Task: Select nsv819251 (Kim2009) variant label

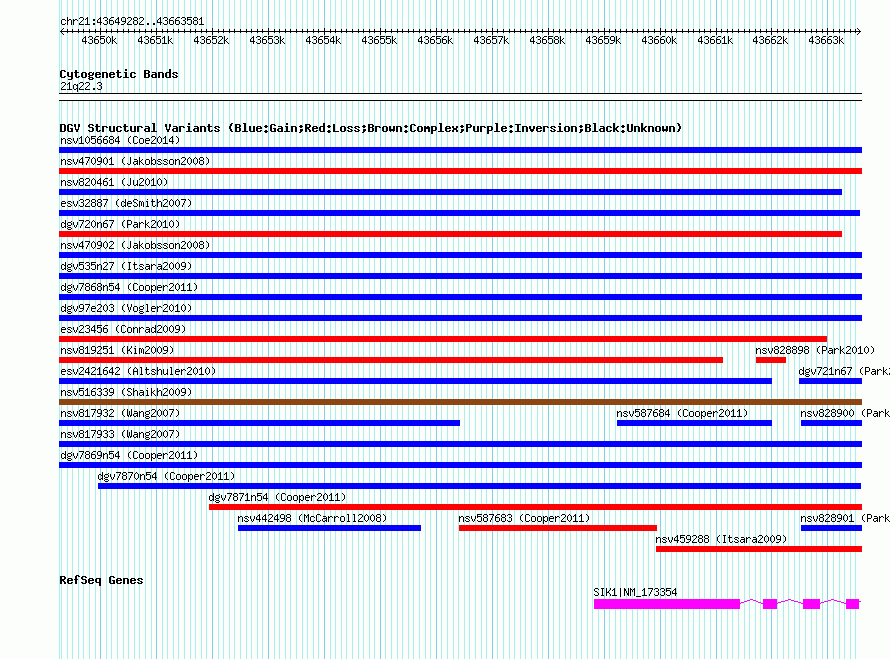Action: 117,350
